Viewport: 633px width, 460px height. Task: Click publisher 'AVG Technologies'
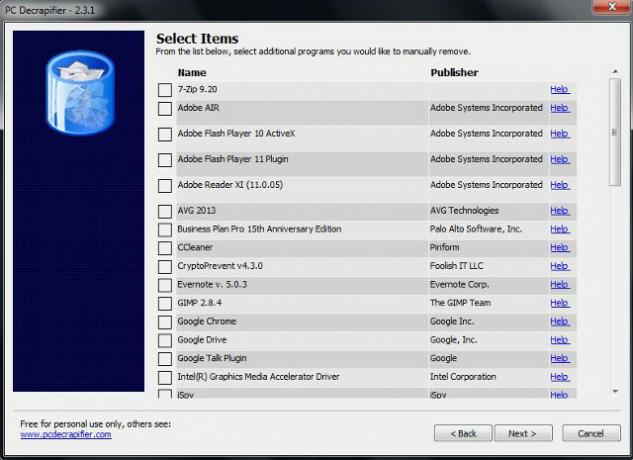[x=464, y=210]
